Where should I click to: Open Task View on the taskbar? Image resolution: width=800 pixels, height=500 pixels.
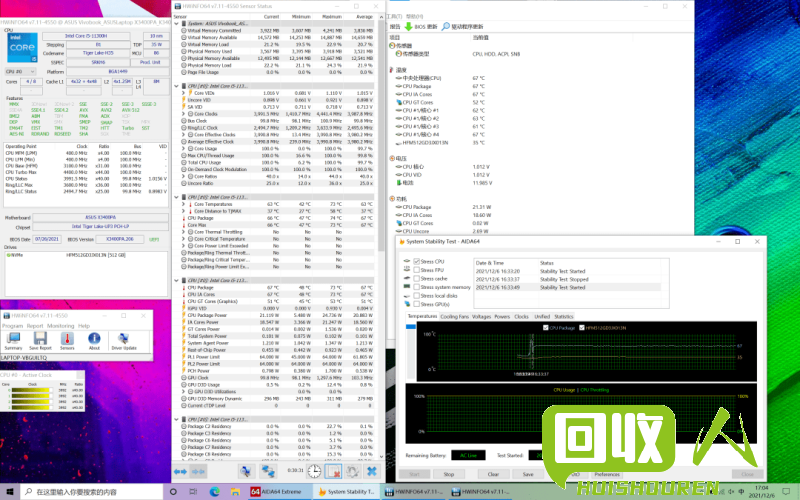point(193,492)
